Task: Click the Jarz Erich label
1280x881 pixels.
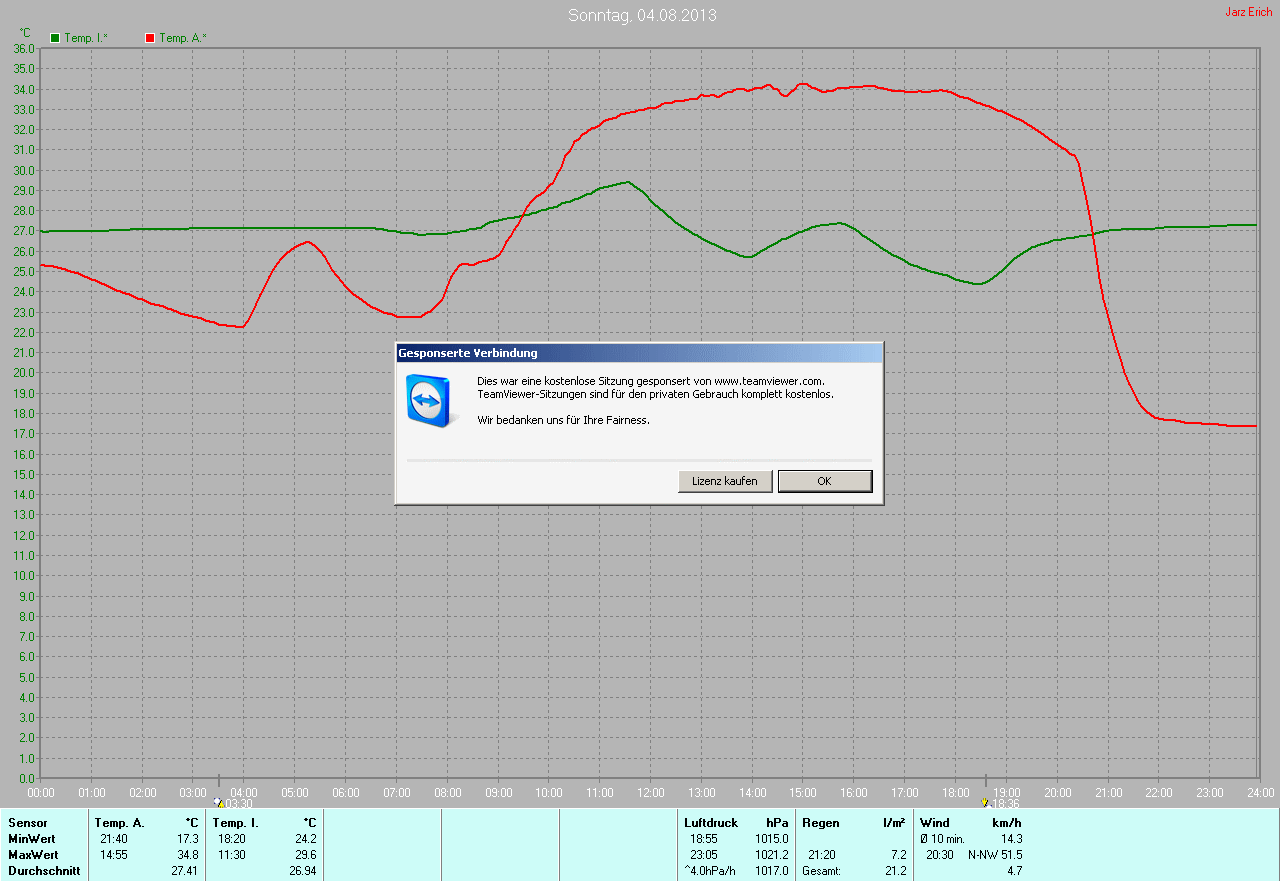Action: [1248, 12]
